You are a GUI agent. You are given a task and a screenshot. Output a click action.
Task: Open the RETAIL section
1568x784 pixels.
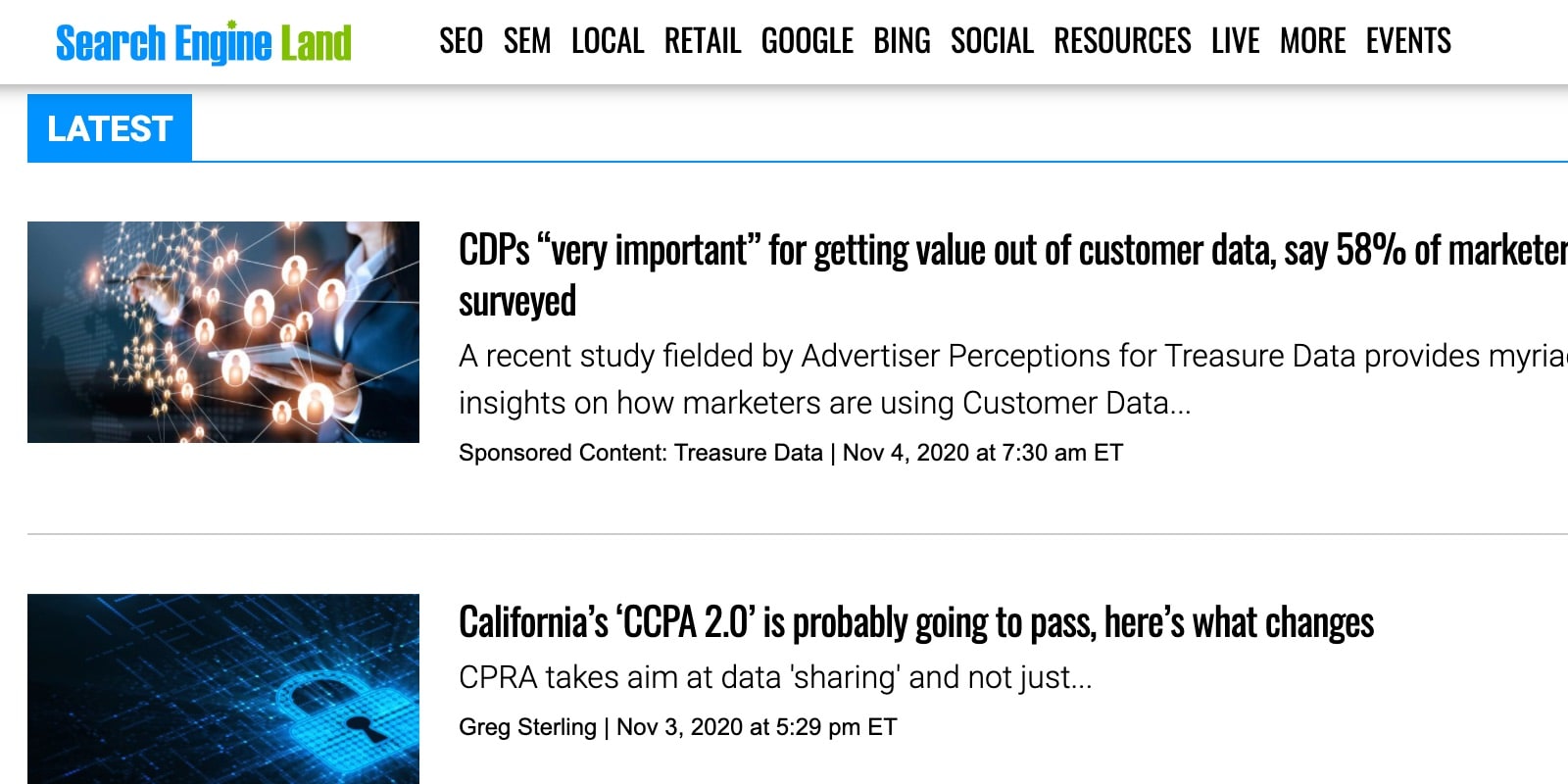point(703,41)
